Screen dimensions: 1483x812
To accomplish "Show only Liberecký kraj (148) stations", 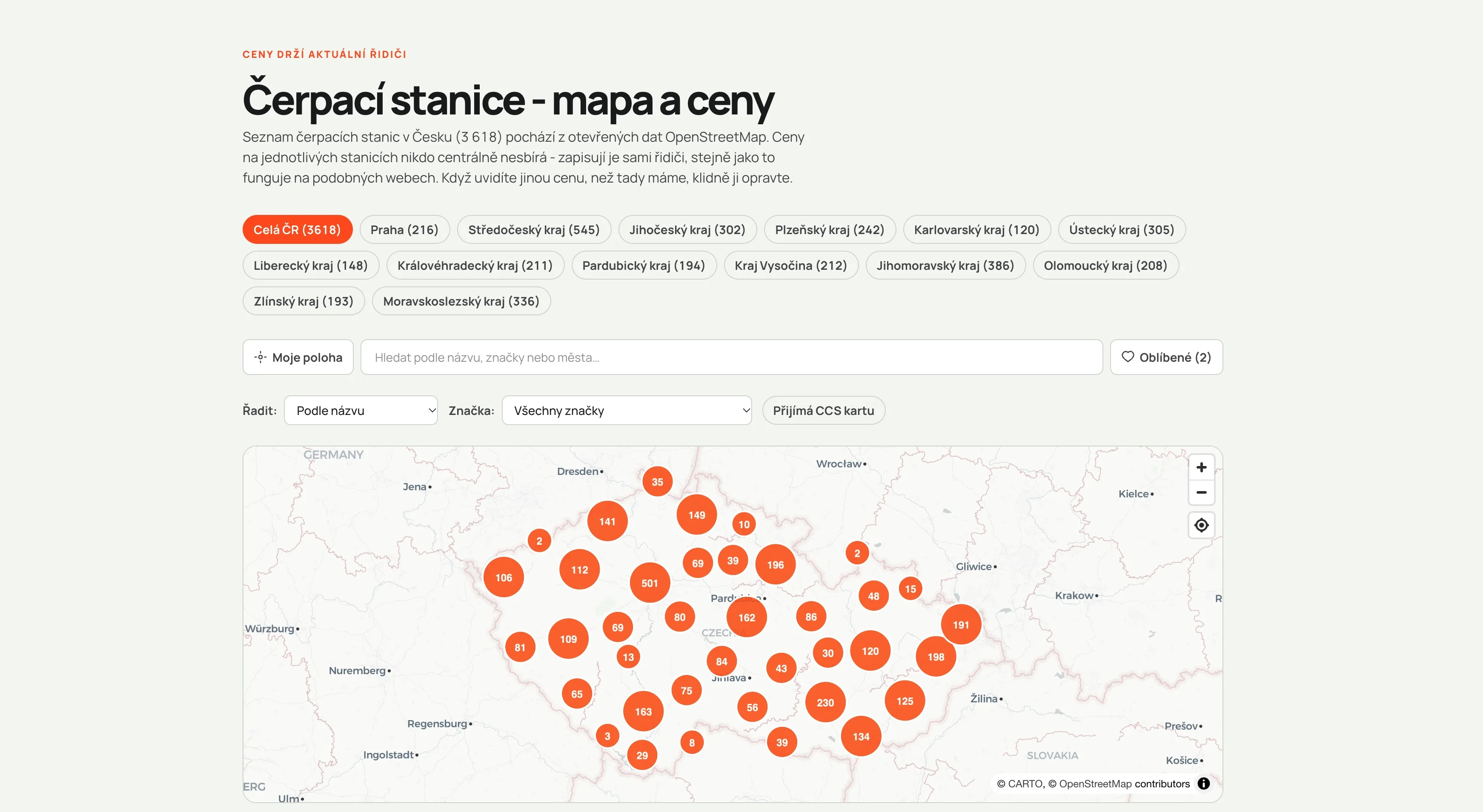I will 310,265.
